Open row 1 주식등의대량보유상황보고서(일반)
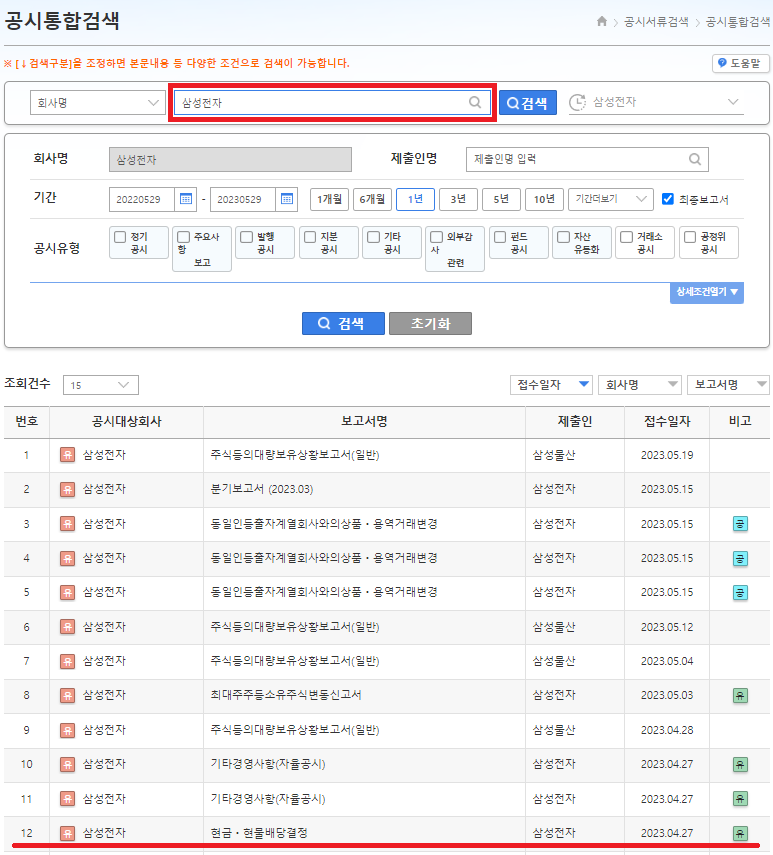773x855 pixels. coord(295,455)
